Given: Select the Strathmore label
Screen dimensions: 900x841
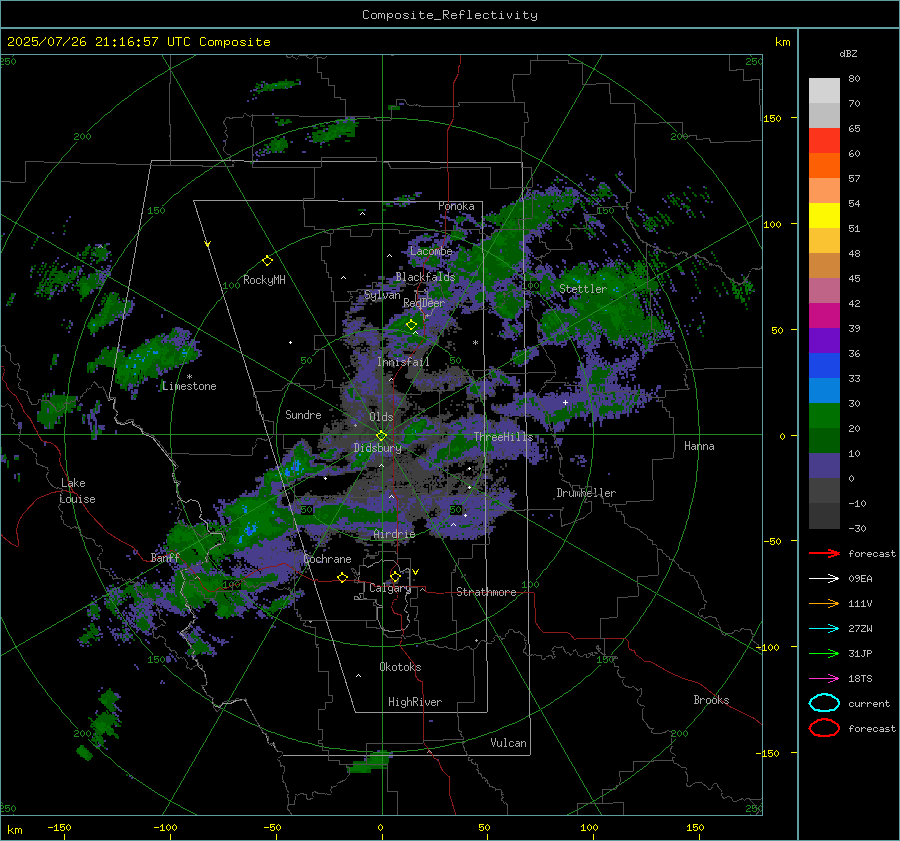Looking at the screenshot, I should click(x=486, y=592).
